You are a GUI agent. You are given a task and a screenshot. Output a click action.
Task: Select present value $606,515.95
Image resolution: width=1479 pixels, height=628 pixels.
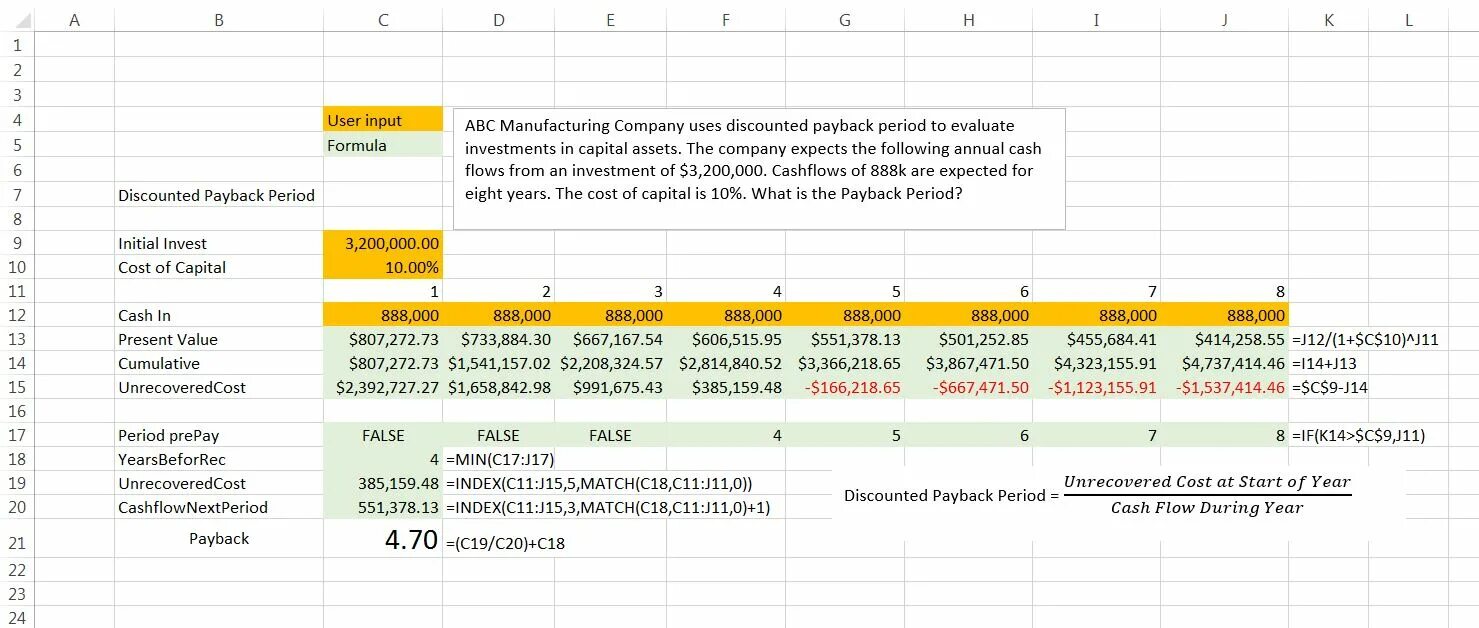pyautogui.click(x=726, y=339)
